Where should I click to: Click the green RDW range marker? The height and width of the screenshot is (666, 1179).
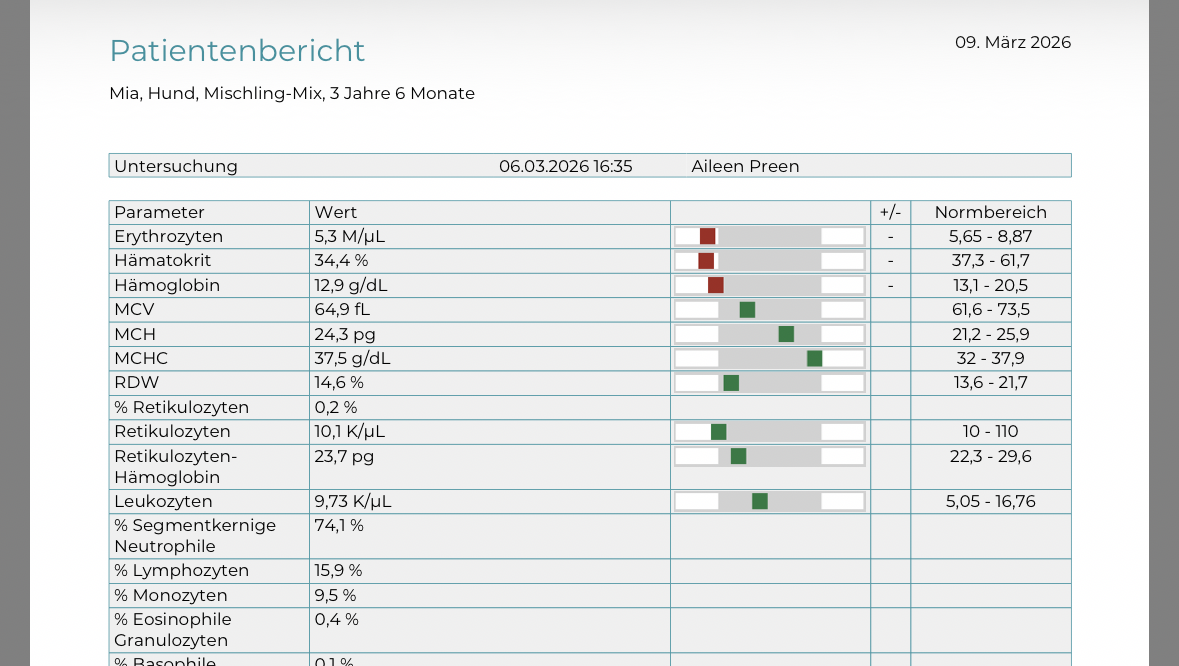pos(731,383)
